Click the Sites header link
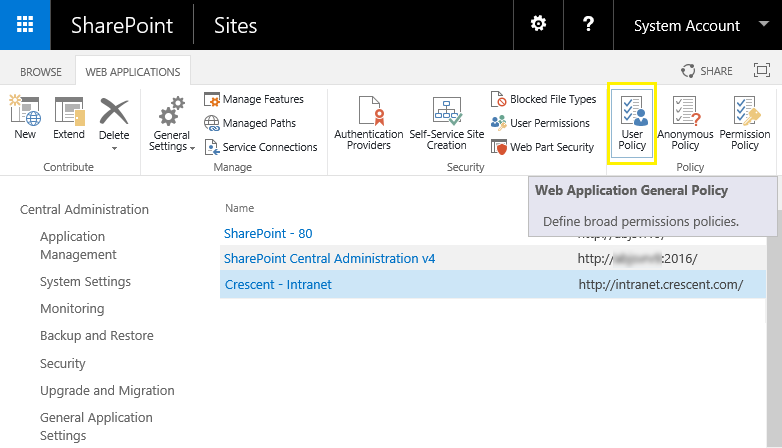Image resolution: width=782 pixels, height=448 pixels. coord(235,25)
